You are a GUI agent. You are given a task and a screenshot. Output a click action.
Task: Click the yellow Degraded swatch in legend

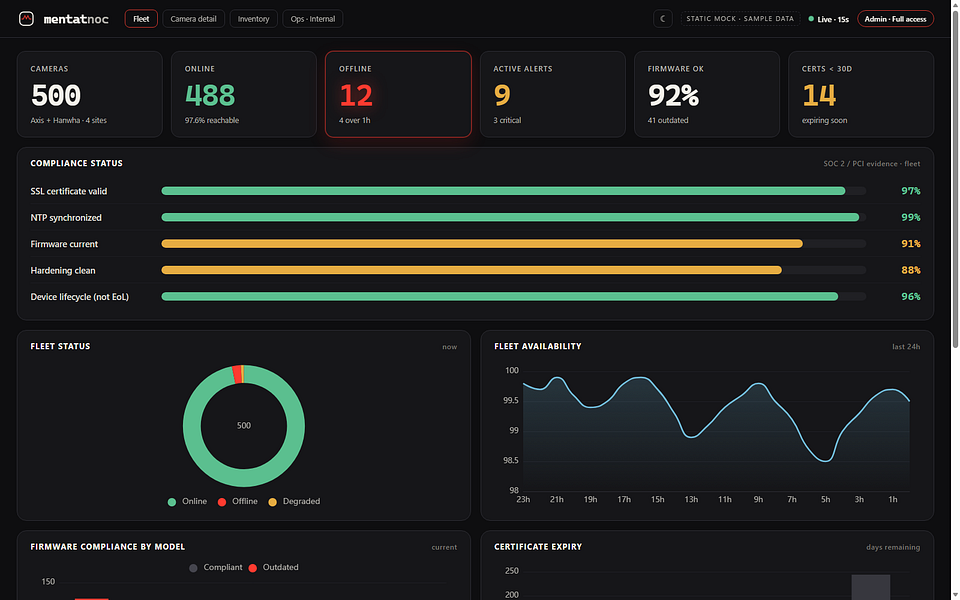coord(272,502)
